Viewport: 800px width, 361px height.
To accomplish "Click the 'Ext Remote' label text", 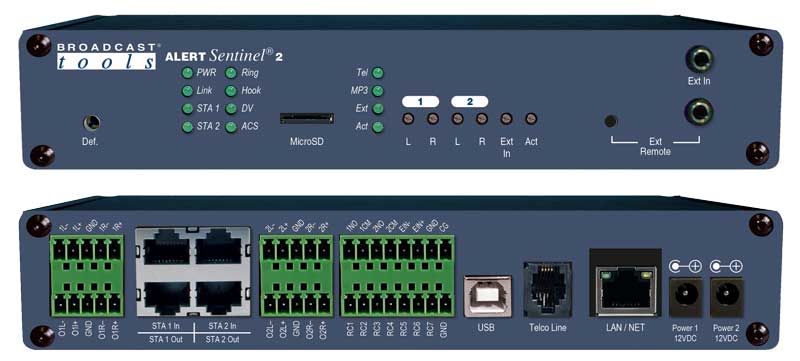I will [x=656, y=146].
